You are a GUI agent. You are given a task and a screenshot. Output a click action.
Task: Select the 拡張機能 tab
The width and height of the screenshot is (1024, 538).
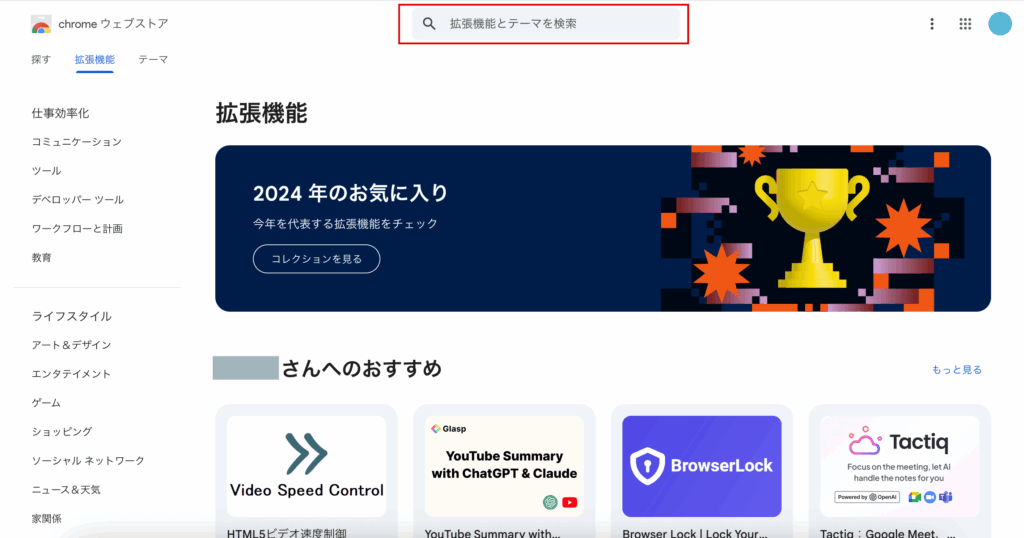click(95, 59)
